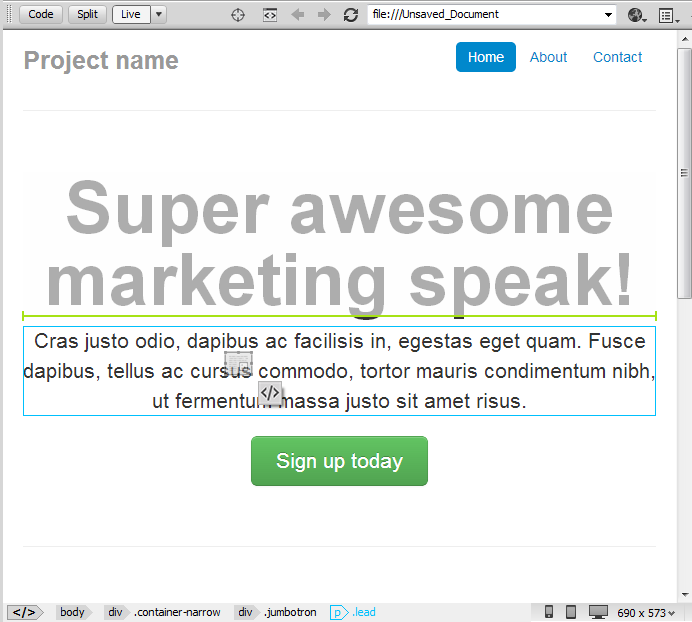Open the Live View options list icon
The image size is (692, 622).
point(668,16)
